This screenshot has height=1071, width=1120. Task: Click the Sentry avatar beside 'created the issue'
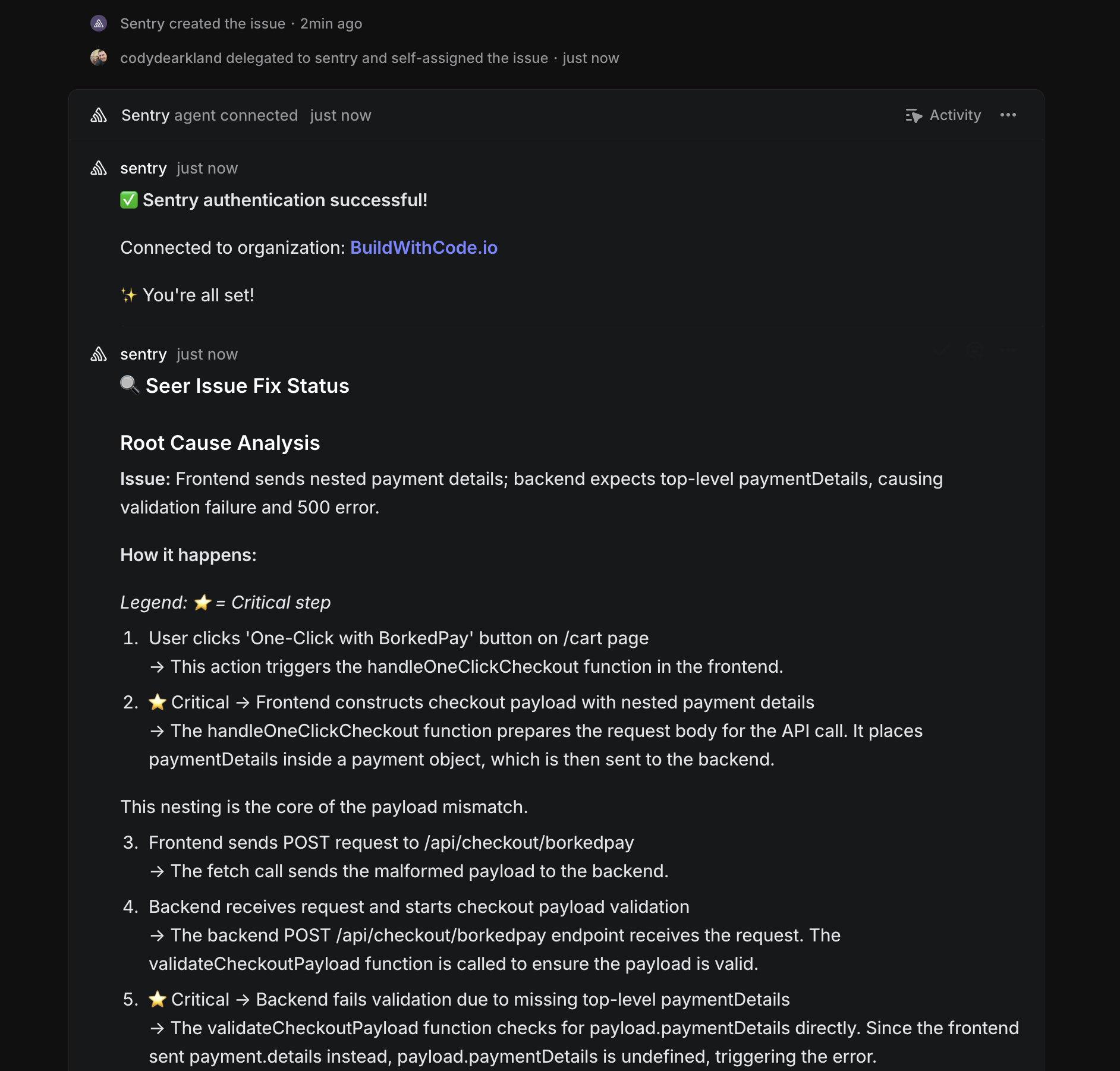[x=99, y=23]
